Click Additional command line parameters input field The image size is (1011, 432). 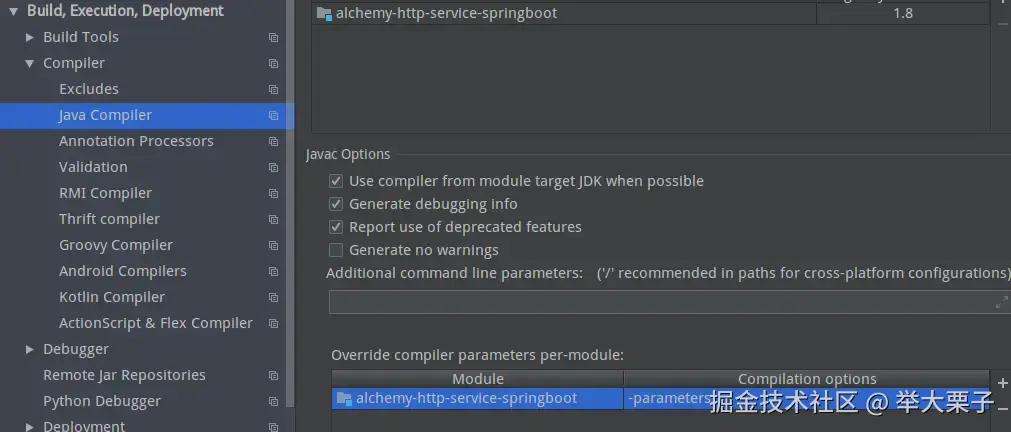660,302
